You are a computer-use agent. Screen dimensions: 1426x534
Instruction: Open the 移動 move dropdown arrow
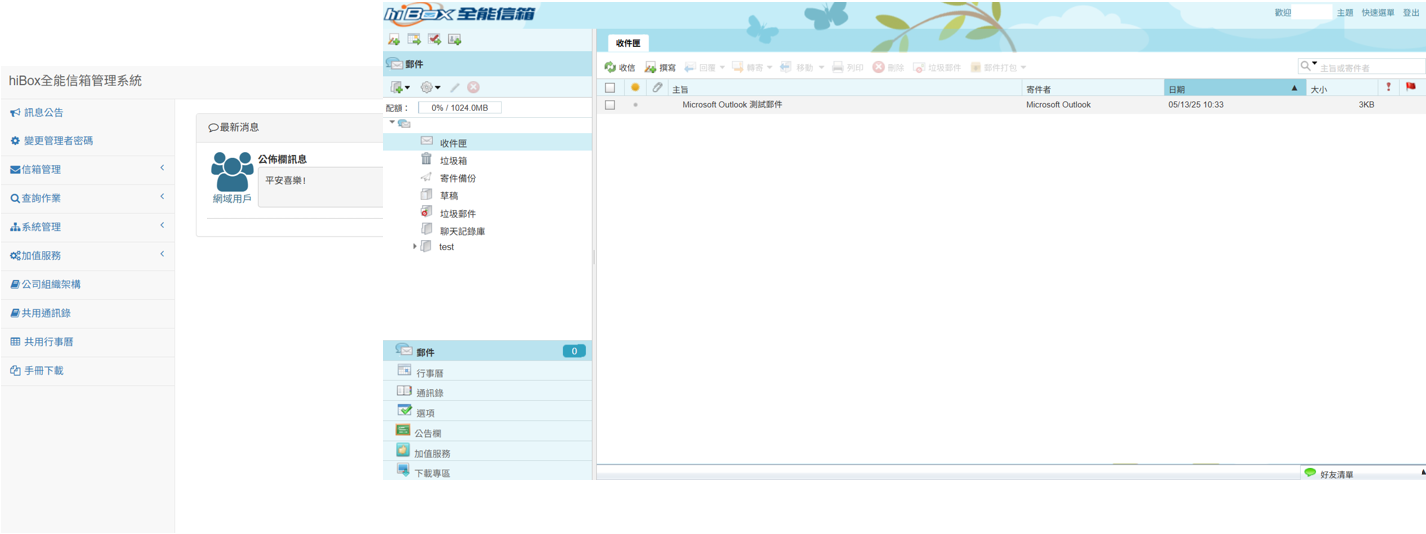click(x=822, y=68)
